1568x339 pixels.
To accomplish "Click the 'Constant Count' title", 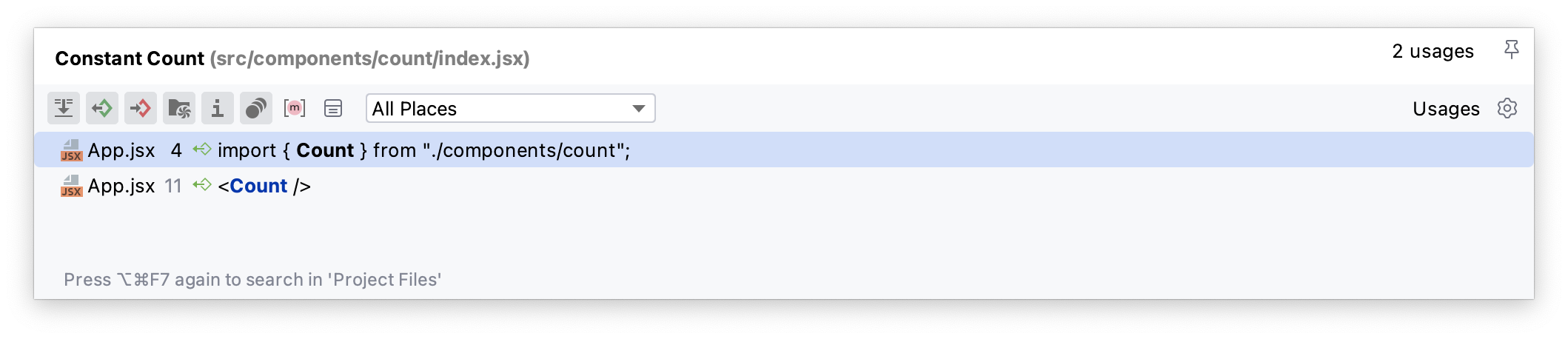I will 130,58.
